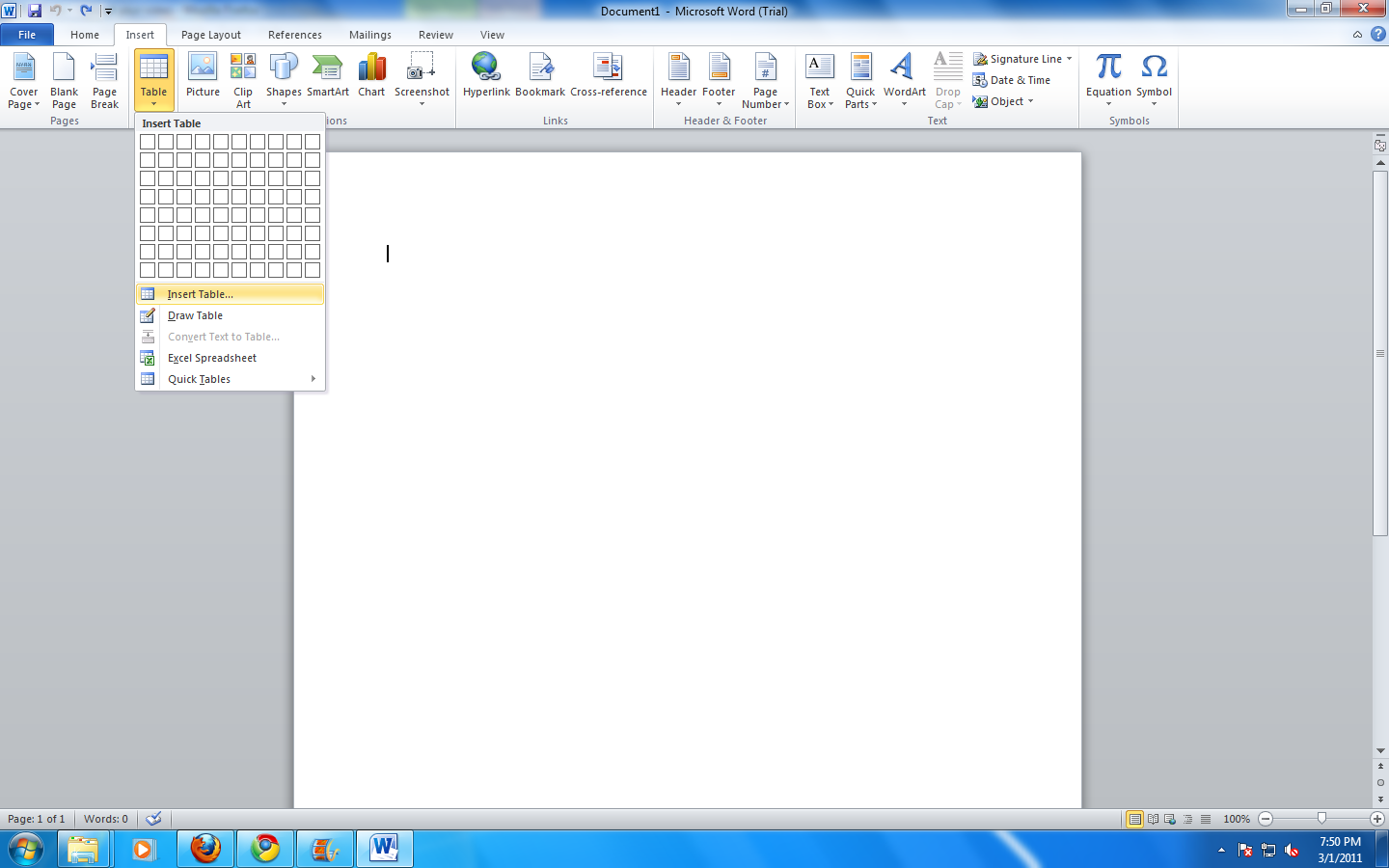Insert a Blank Page
Screen dimensions: 1389x868
click(x=64, y=81)
